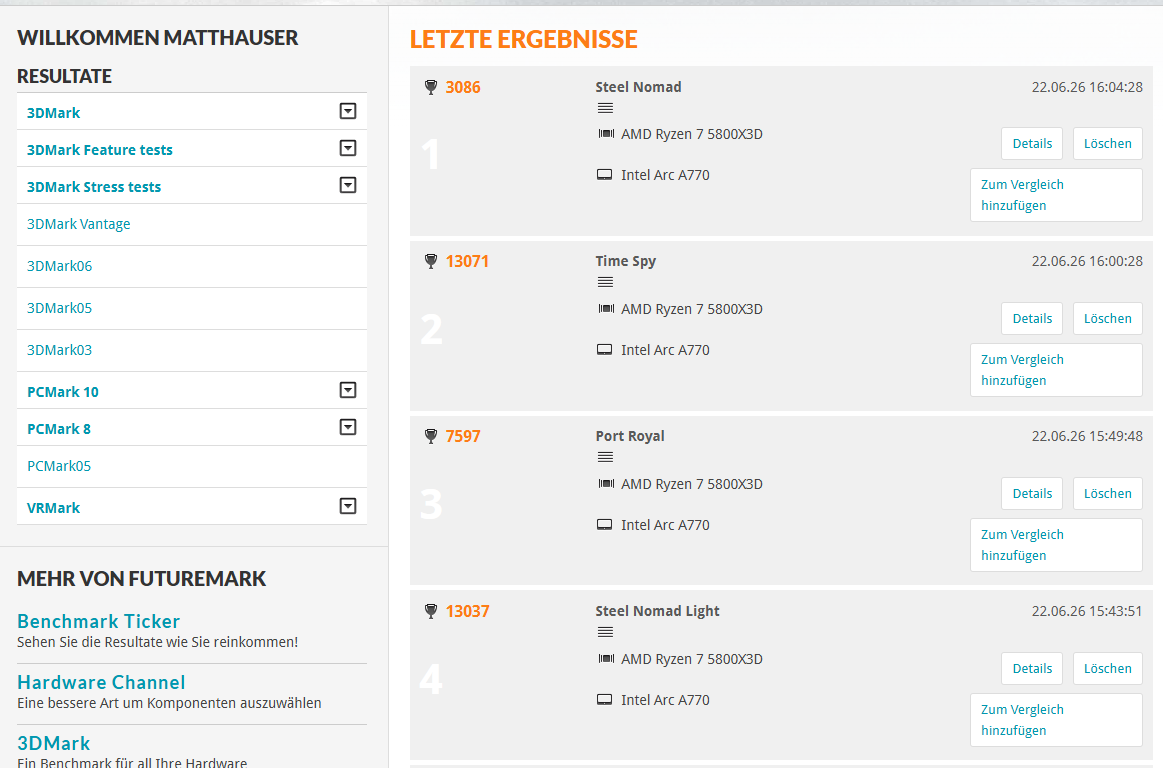Expand the 3DMark results section
The height and width of the screenshot is (768, 1163).
[348, 111]
